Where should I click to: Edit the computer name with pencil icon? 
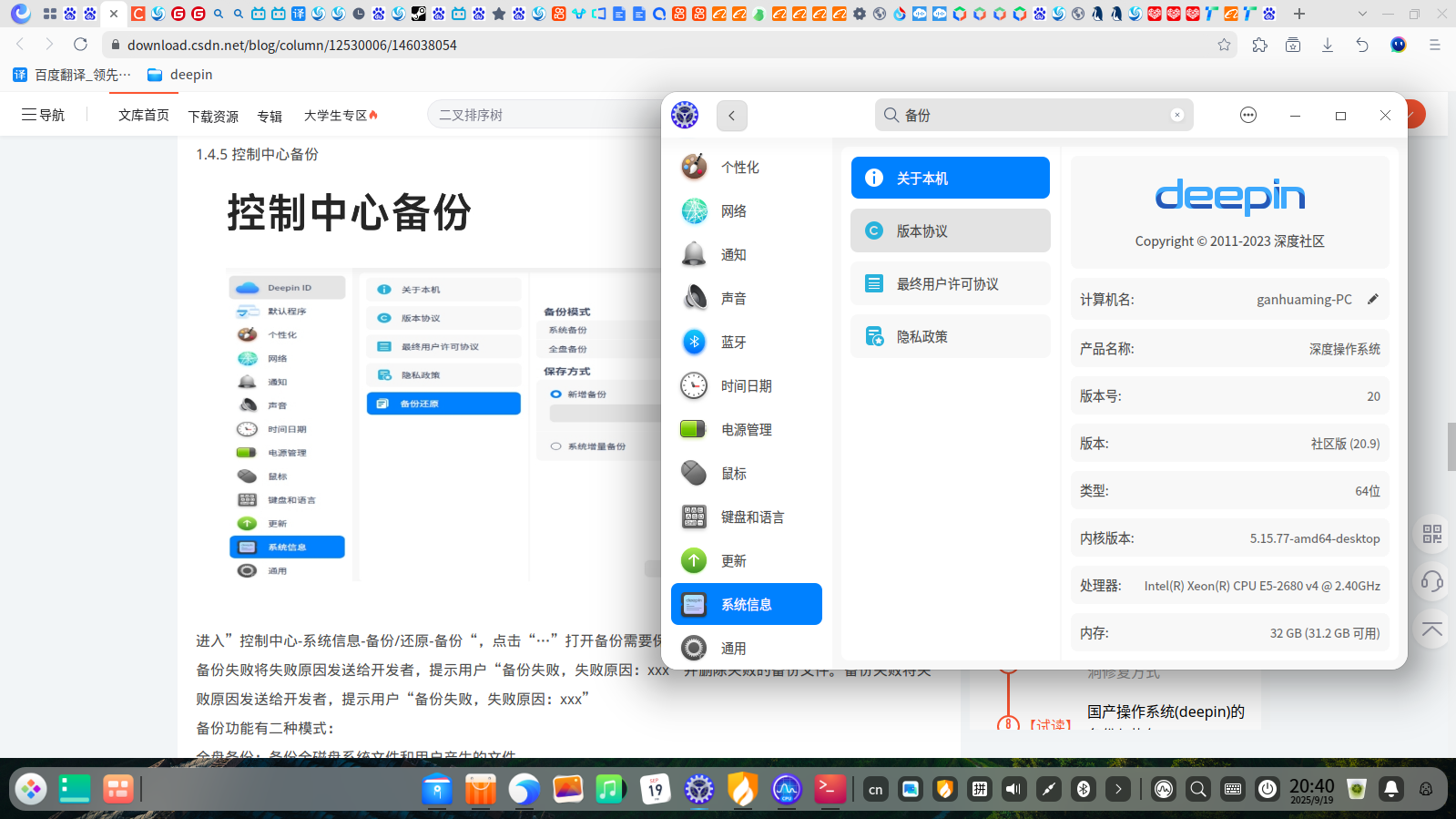pyautogui.click(x=1373, y=299)
